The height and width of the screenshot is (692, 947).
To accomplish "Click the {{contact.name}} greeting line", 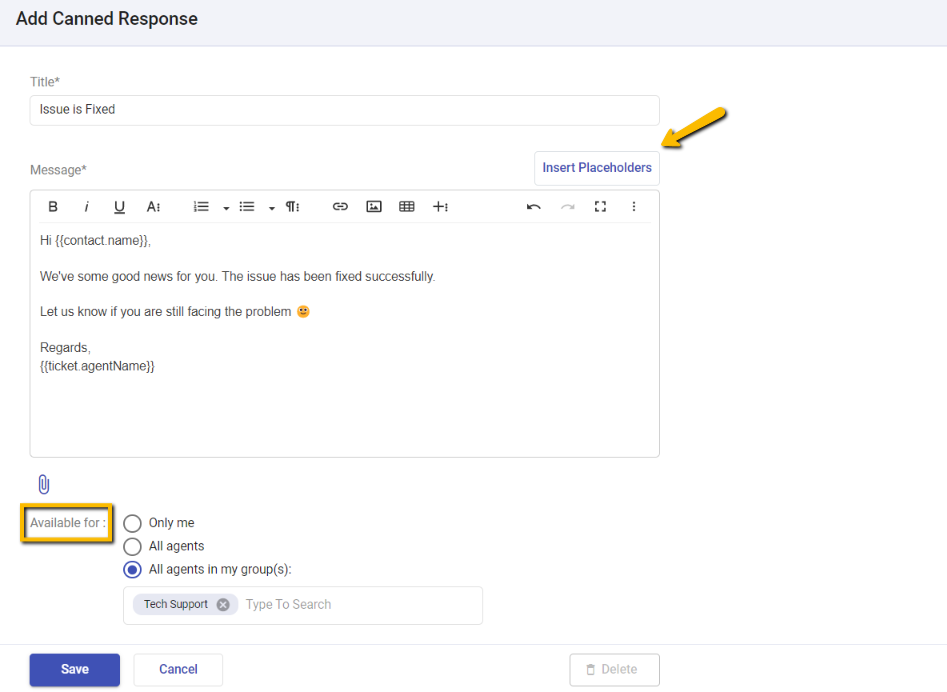I will pyautogui.click(x=95, y=240).
